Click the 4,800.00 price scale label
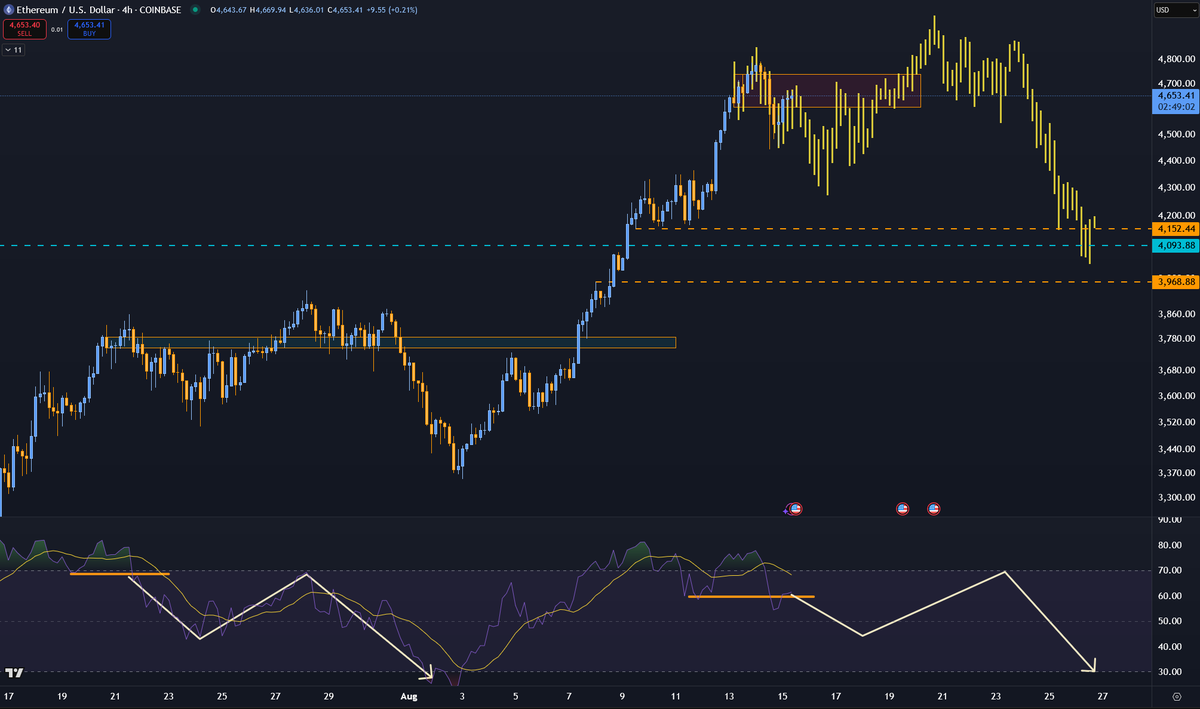The height and width of the screenshot is (709, 1200). pos(1175,59)
